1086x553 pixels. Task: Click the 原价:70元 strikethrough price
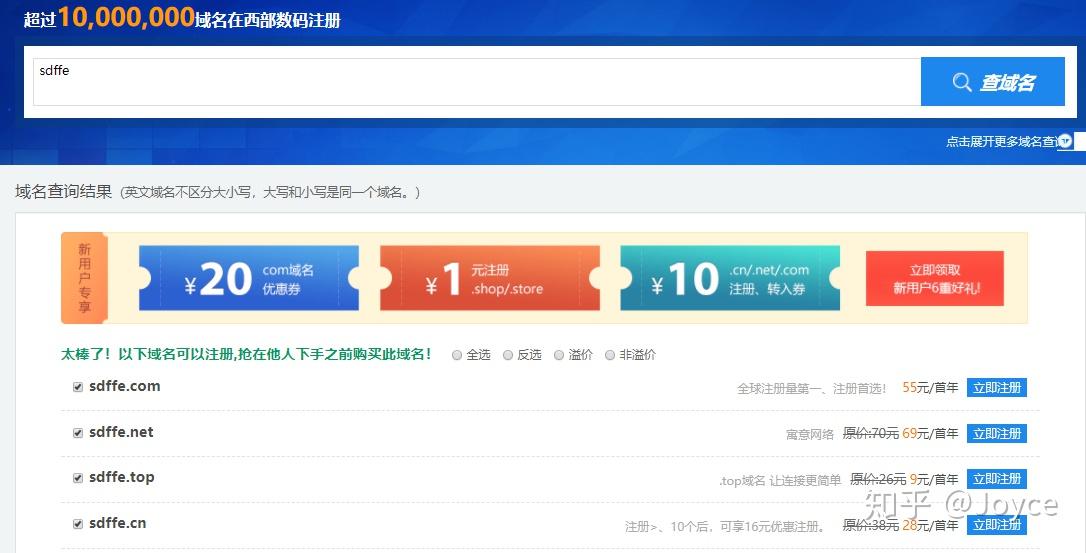click(x=871, y=434)
